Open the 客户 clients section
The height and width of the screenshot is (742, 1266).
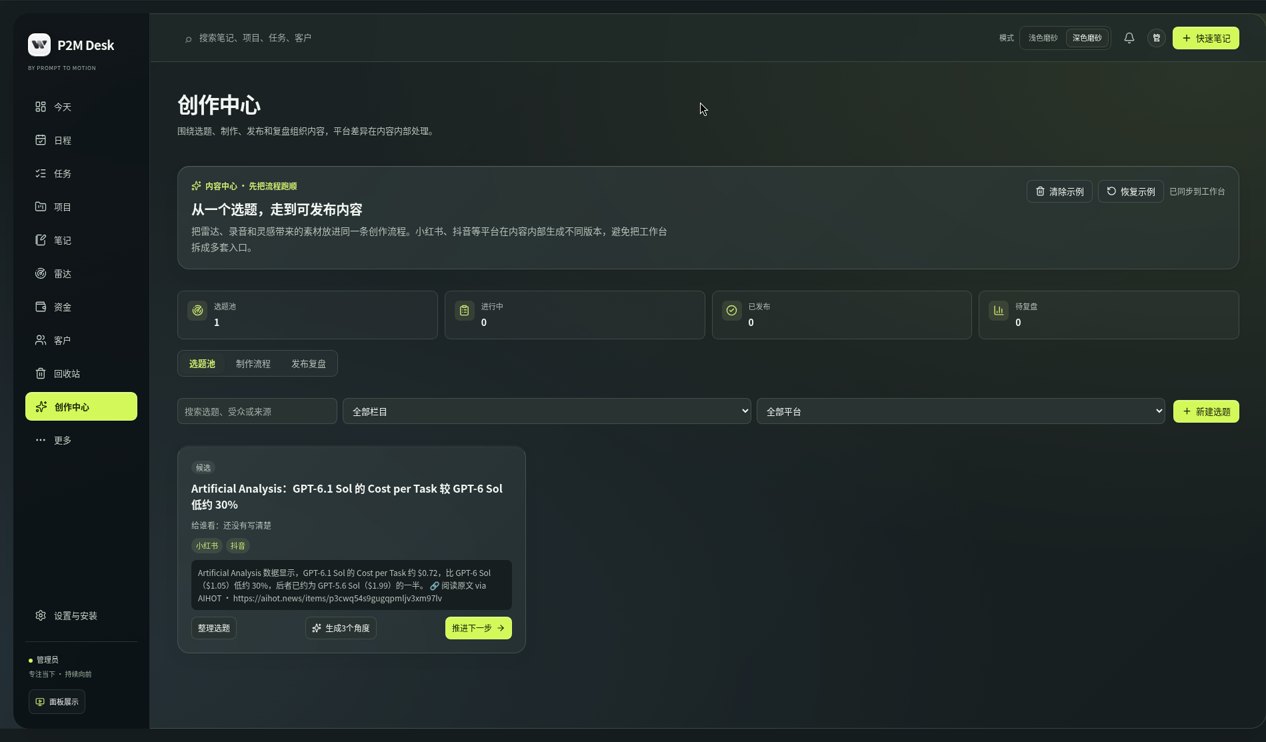pos(81,340)
